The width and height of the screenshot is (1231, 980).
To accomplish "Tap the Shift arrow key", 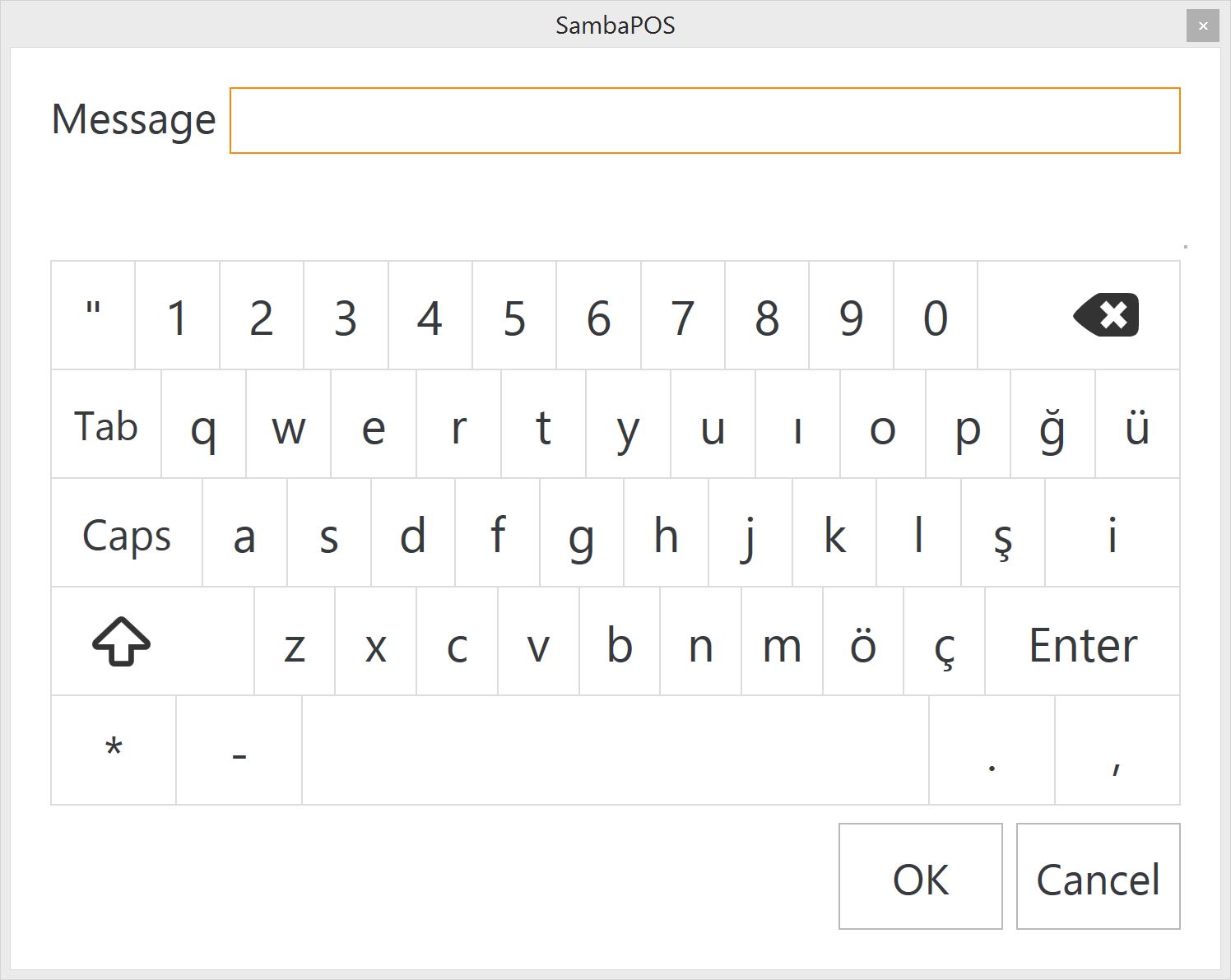I will coord(153,641).
